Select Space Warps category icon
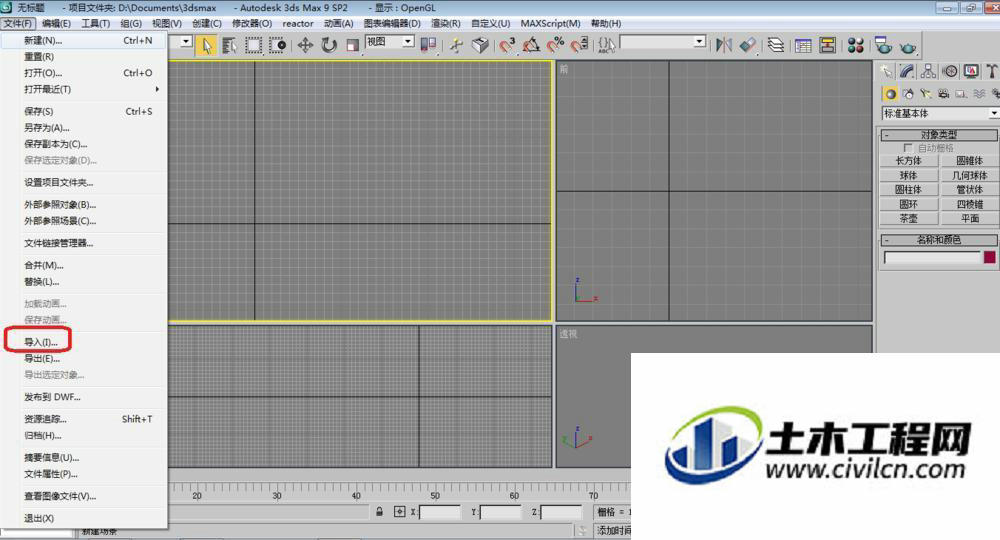1000x540 pixels. coord(979,94)
